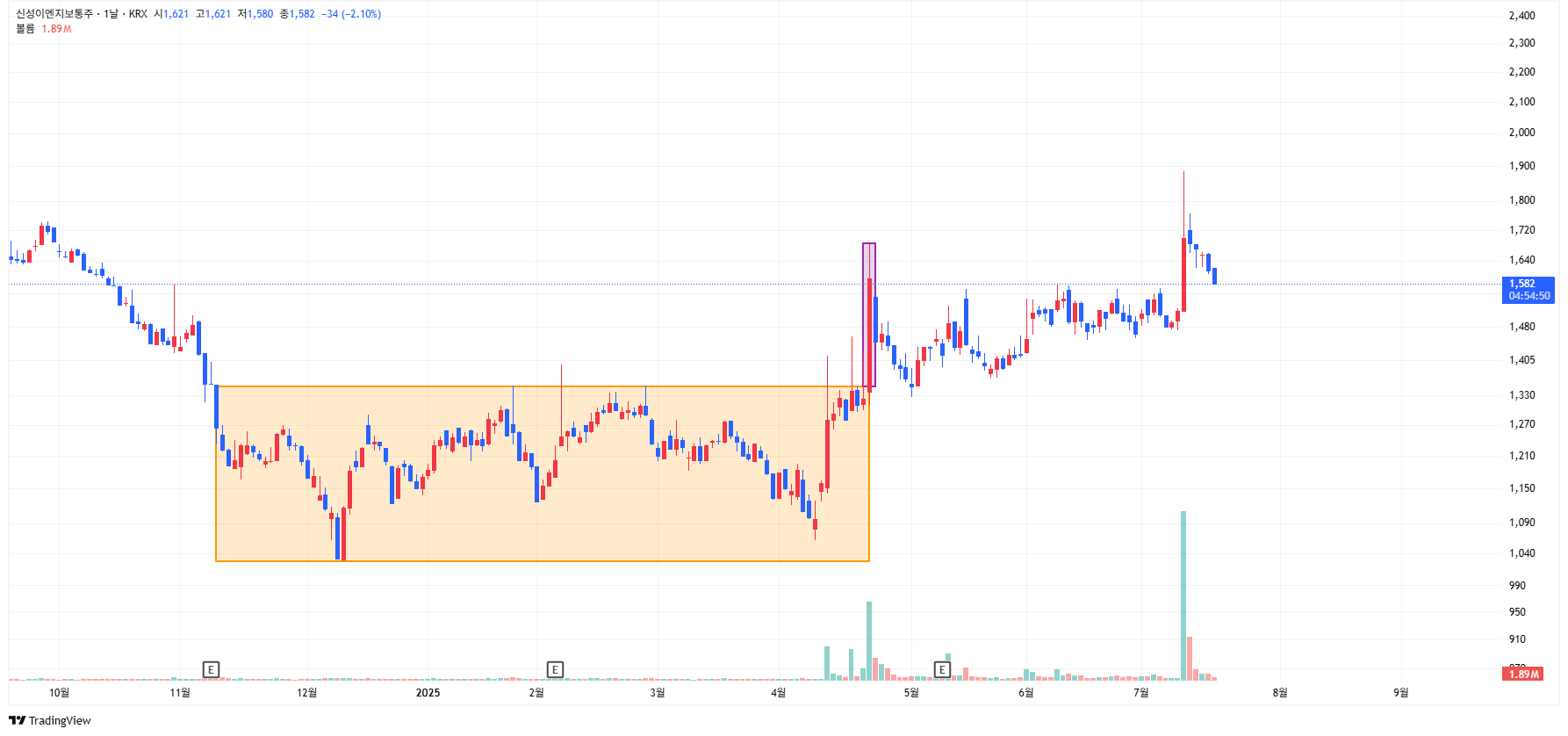1568x736 pixels.
Task: Click the 8월 time axis label
Action: click(x=1281, y=693)
